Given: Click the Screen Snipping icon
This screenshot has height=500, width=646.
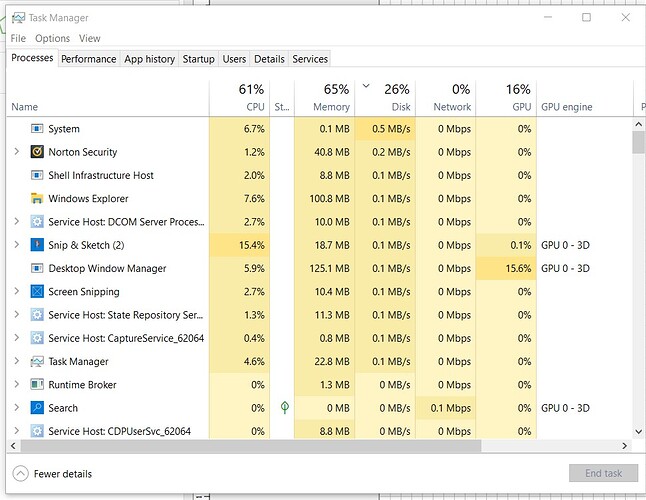Looking at the screenshot, I should [37, 292].
